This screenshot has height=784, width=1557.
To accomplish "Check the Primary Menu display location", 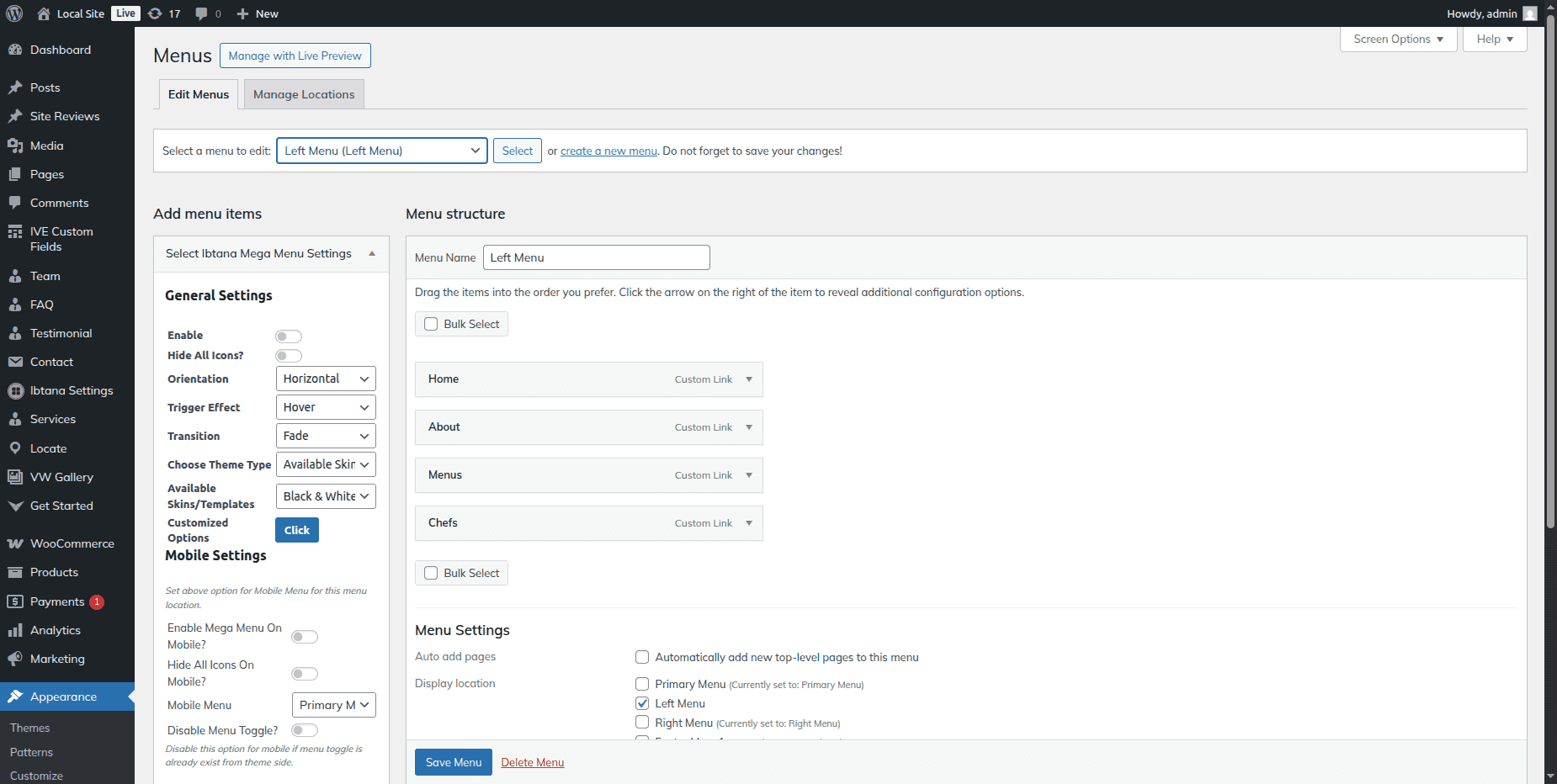I will point(642,684).
